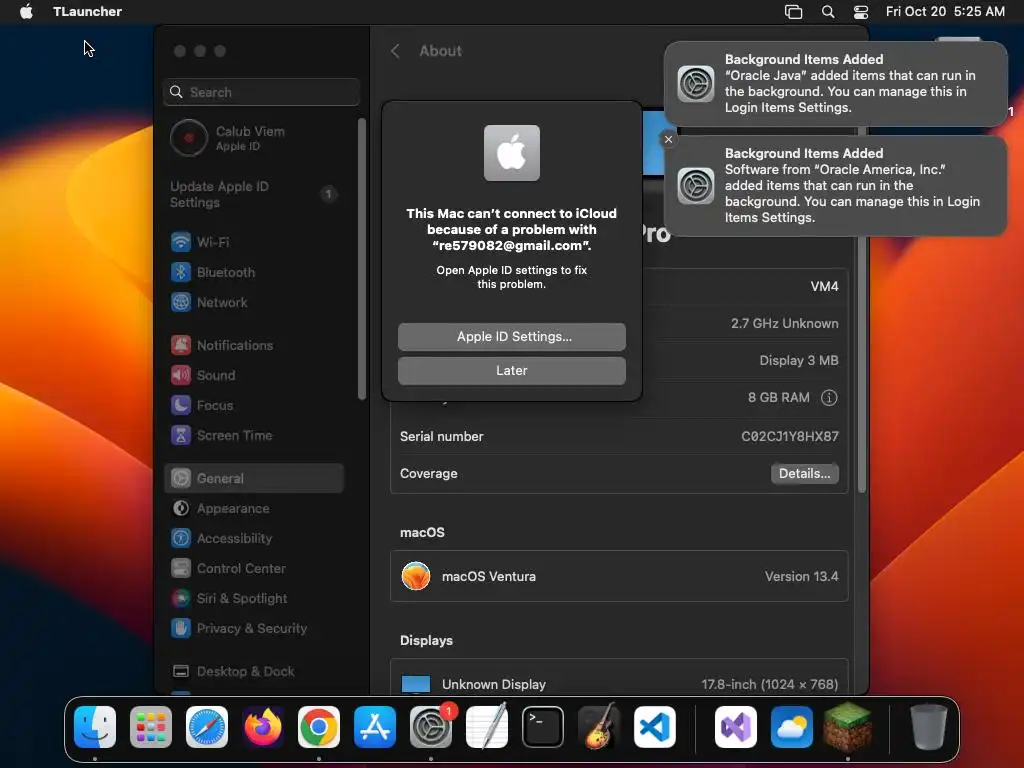
Task: Click the RAM info circle icon
Action: 829,397
